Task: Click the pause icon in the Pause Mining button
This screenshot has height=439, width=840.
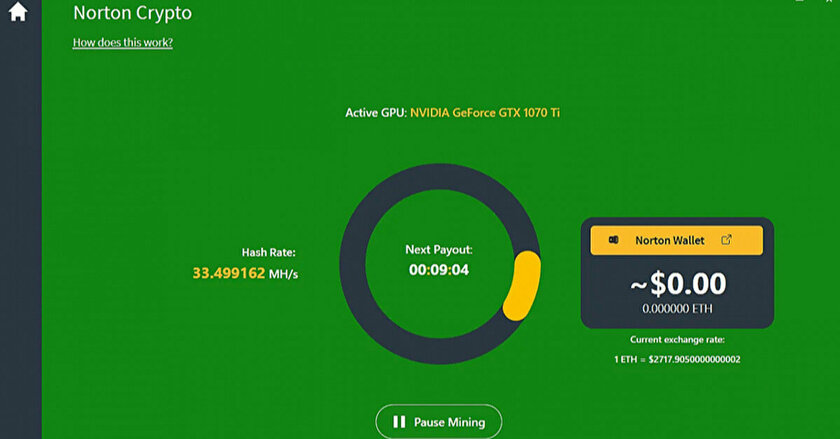Action: (x=398, y=422)
